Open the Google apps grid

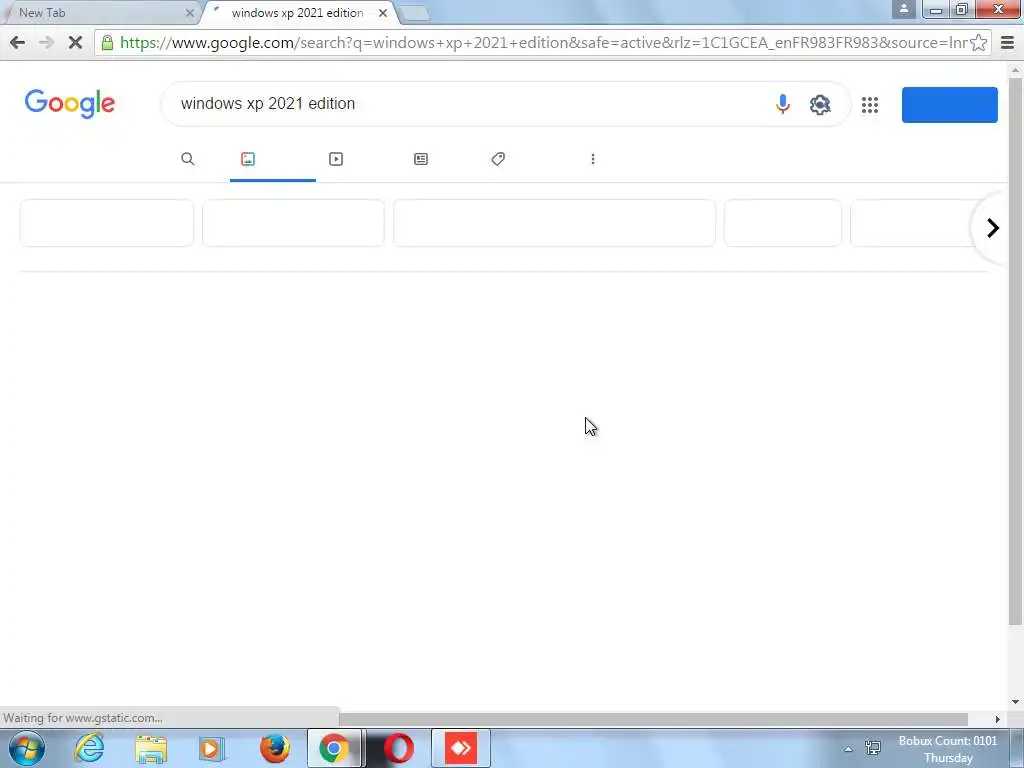coord(870,104)
